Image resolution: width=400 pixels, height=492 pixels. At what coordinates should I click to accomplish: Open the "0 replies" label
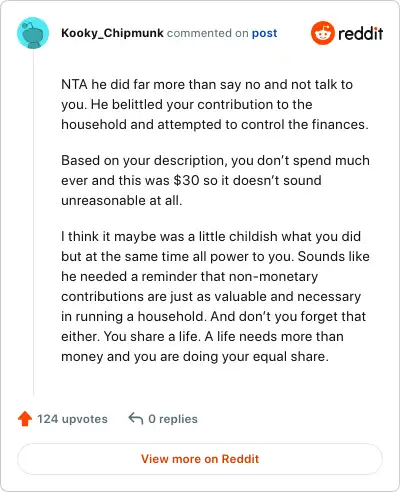(173, 419)
